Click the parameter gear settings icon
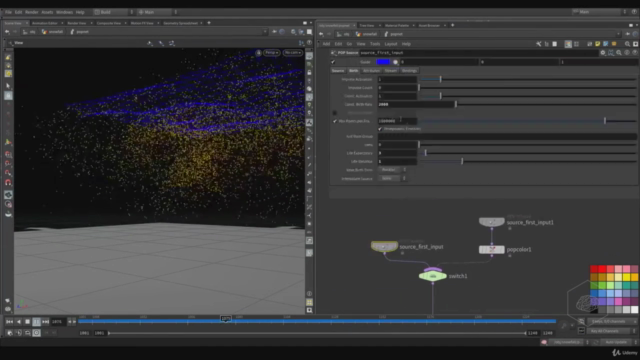Screen dimensions: 640x360 (x=603, y=53)
